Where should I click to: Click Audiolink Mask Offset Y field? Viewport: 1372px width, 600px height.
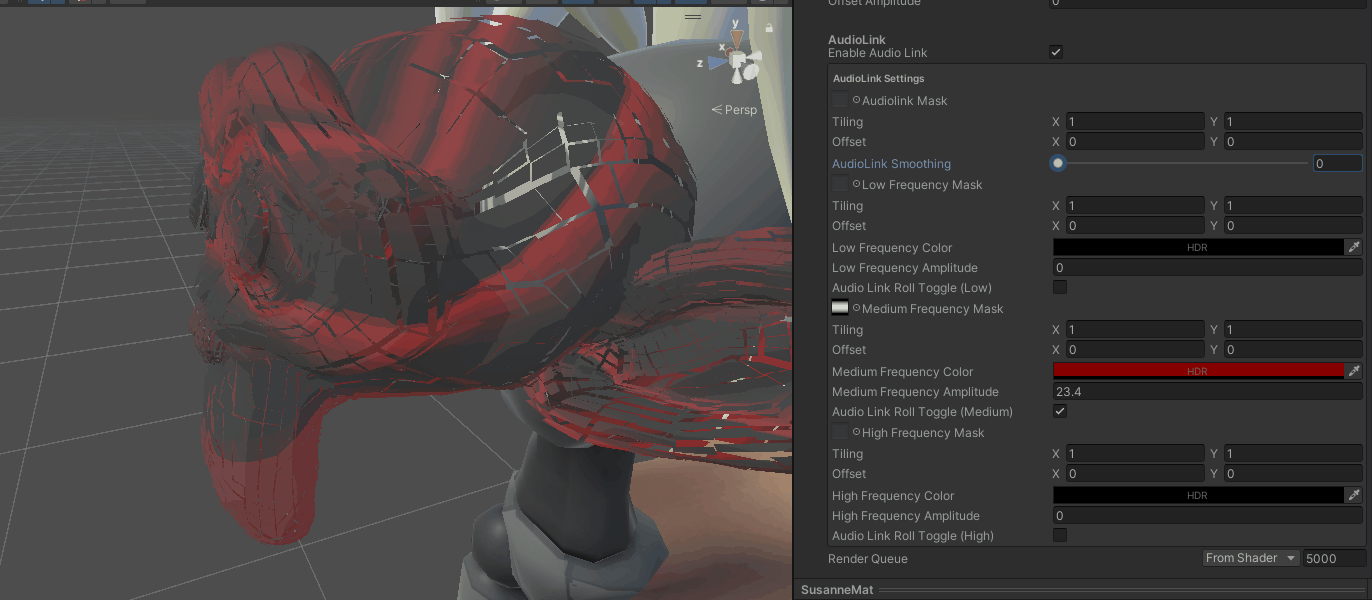click(1293, 141)
